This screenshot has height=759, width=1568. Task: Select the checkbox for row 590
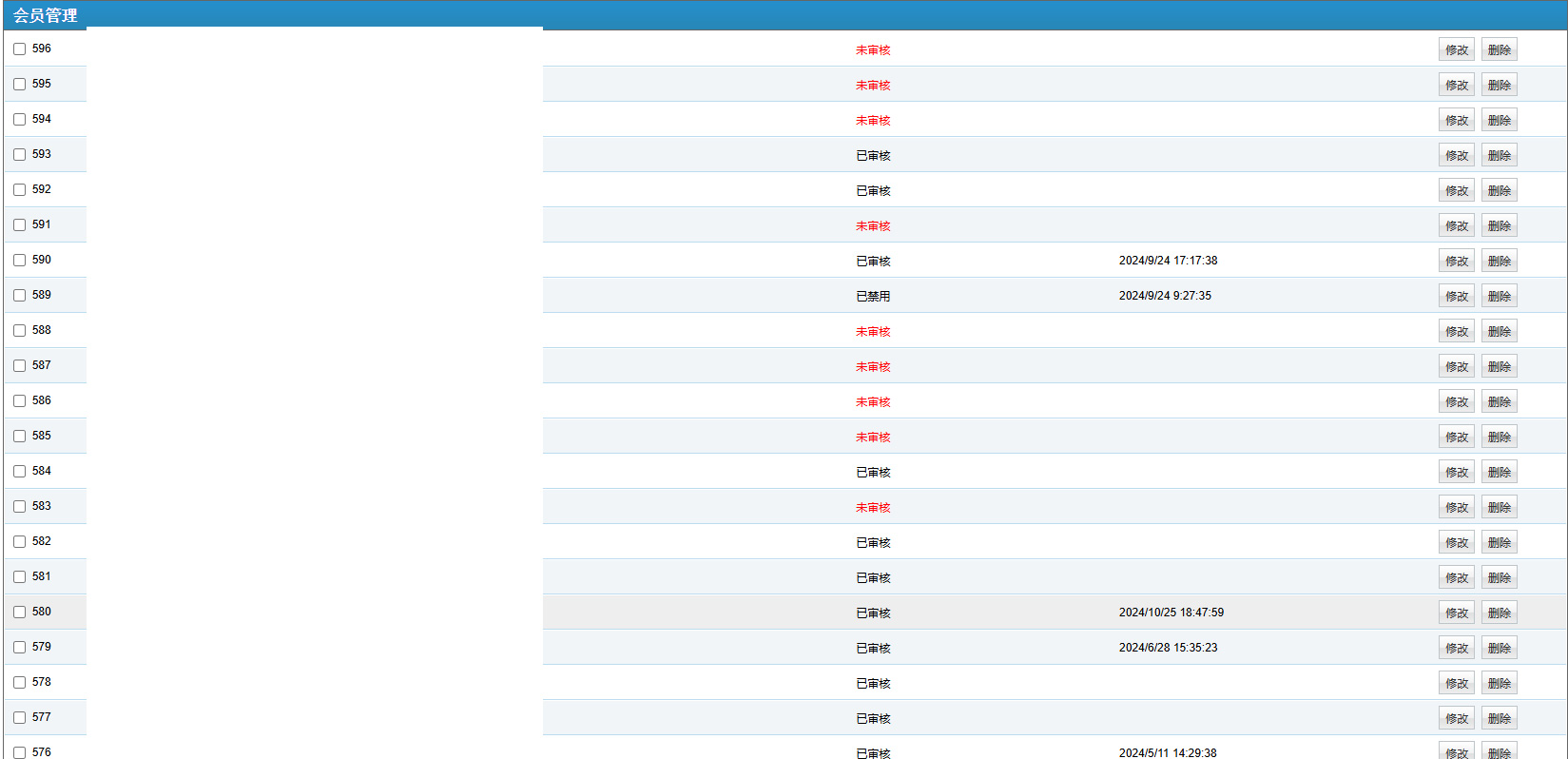(19, 261)
